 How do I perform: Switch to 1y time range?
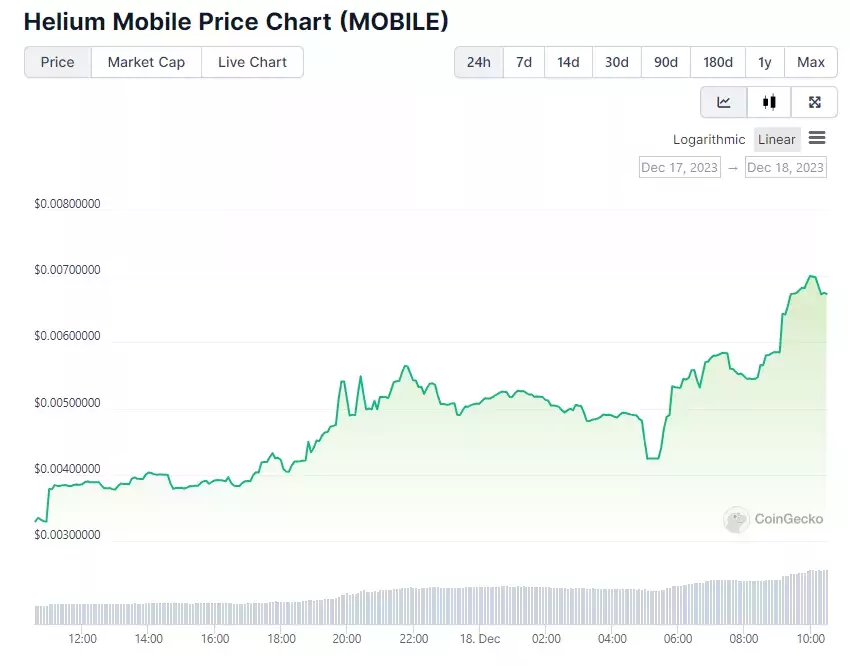pyautogui.click(x=764, y=62)
